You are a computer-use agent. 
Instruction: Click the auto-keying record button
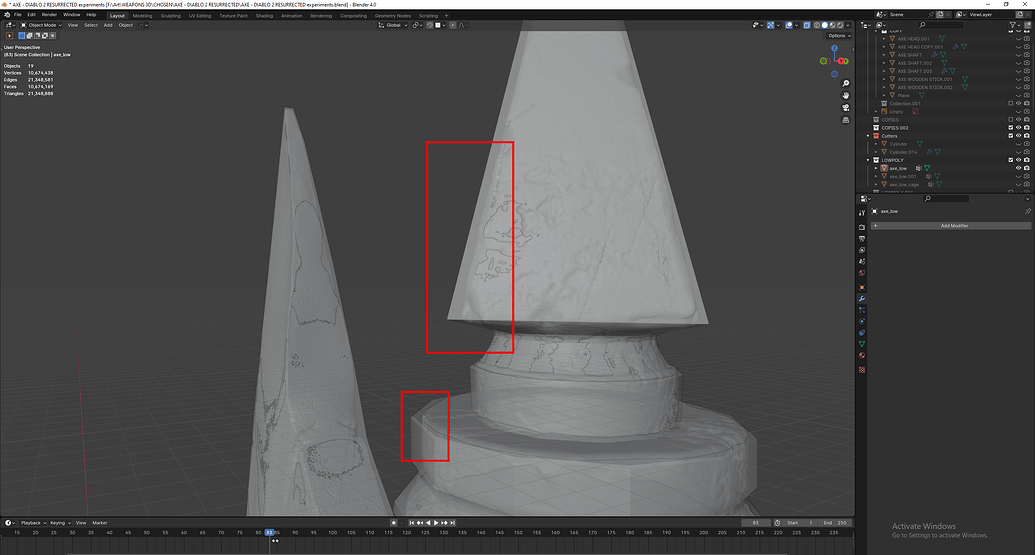393,523
